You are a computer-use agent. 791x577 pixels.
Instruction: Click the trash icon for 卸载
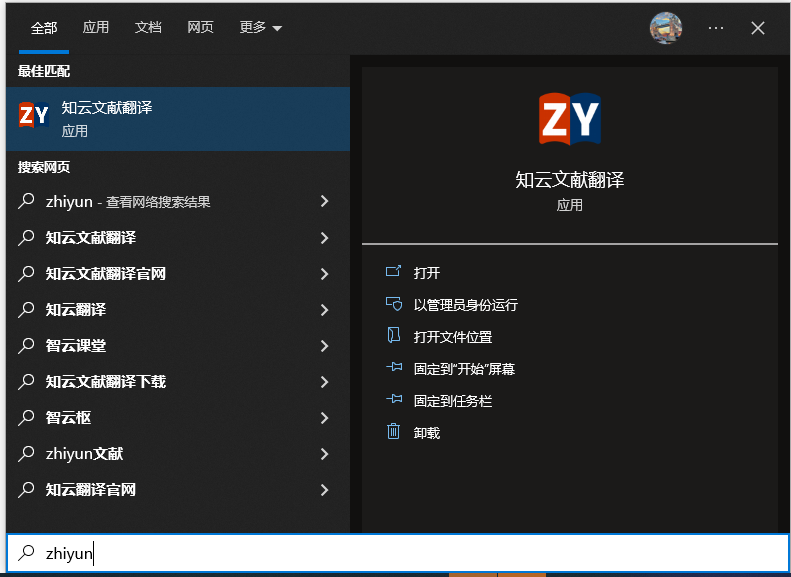click(393, 432)
